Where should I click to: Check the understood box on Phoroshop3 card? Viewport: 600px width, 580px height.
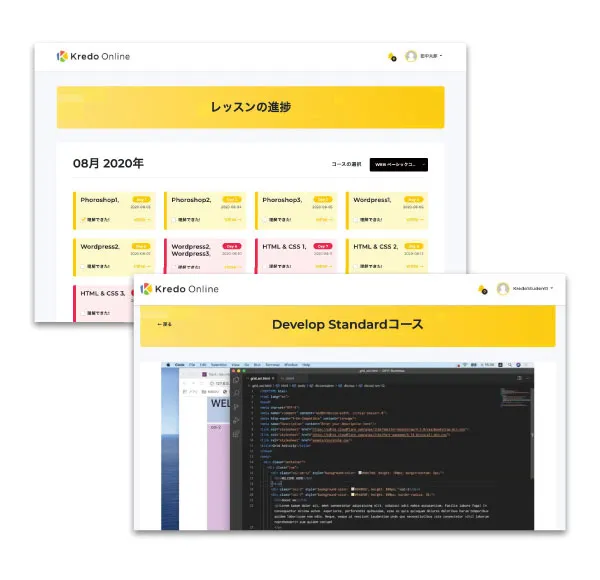click(x=265, y=220)
